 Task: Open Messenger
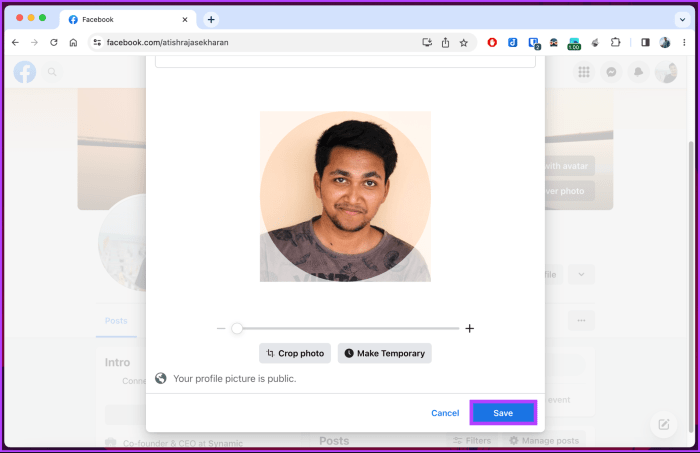pyautogui.click(x=611, y=72)
